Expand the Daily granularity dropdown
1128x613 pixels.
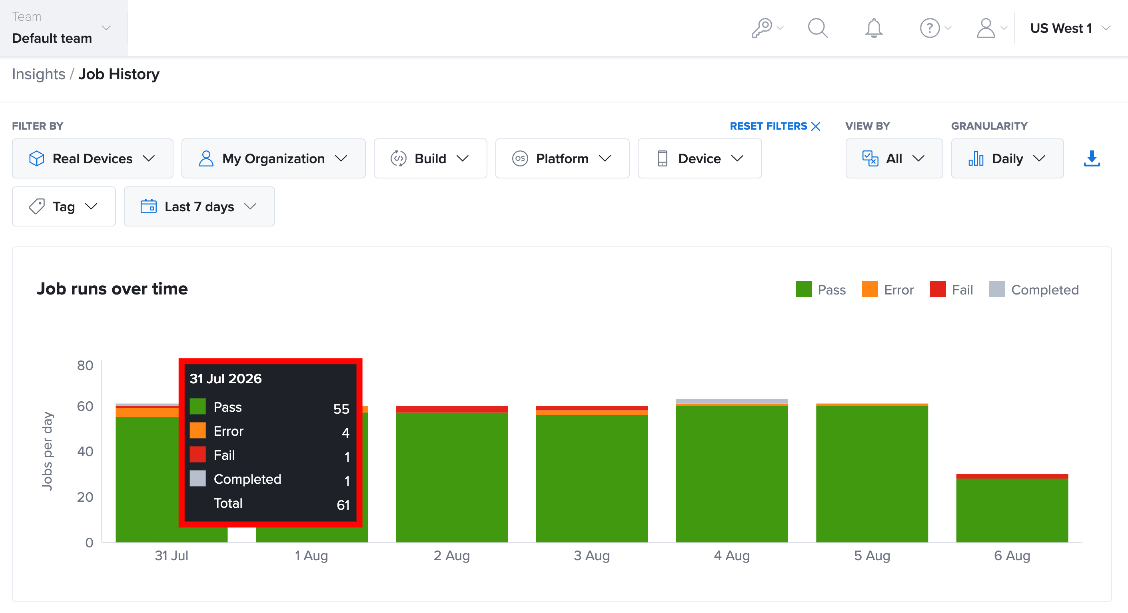1007,158
